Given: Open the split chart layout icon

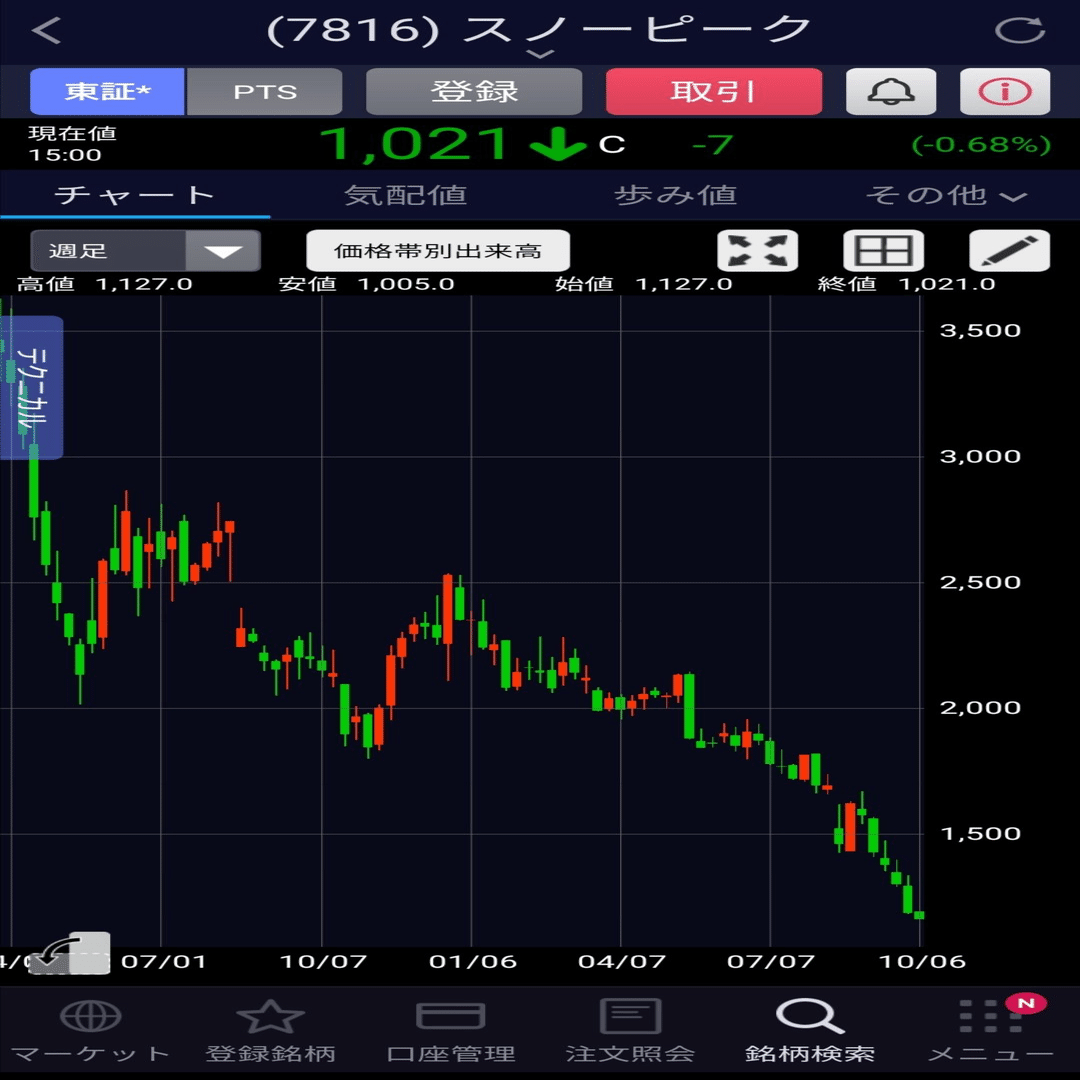Looking at the screenshot, I should (x=883, y=251).
